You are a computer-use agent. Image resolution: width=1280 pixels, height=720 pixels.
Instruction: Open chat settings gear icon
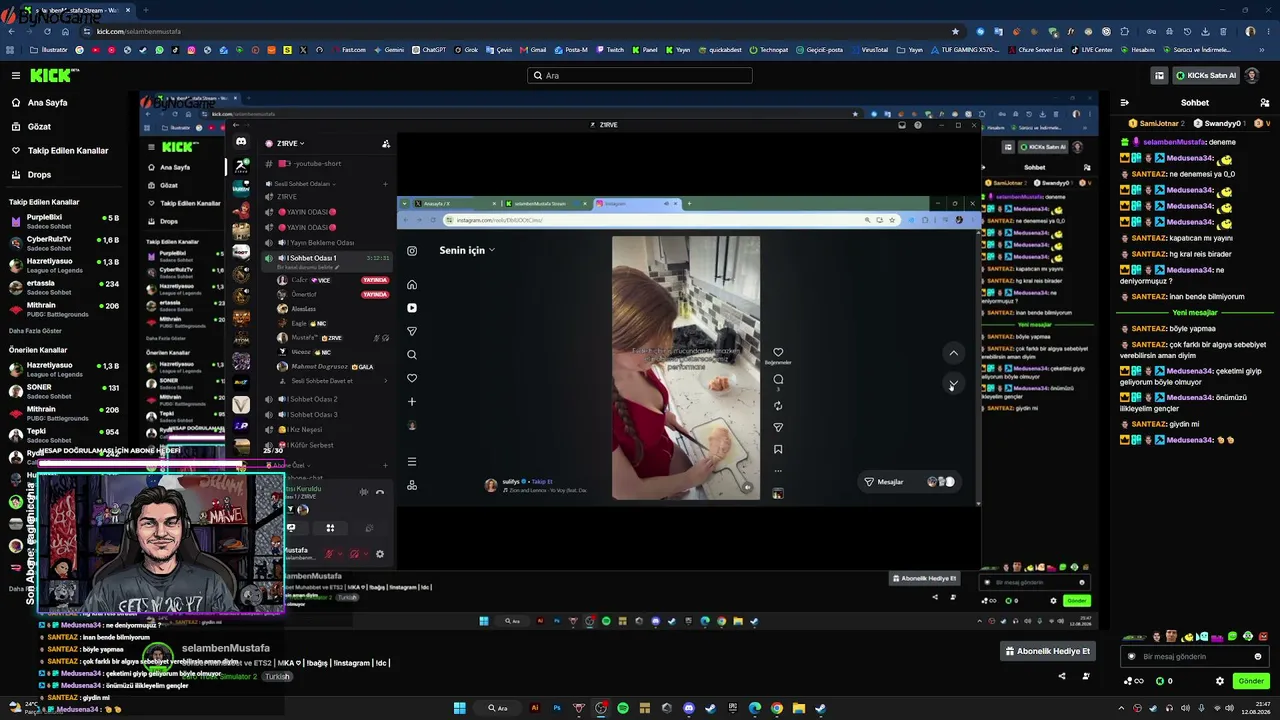(x=1219, y=681)
